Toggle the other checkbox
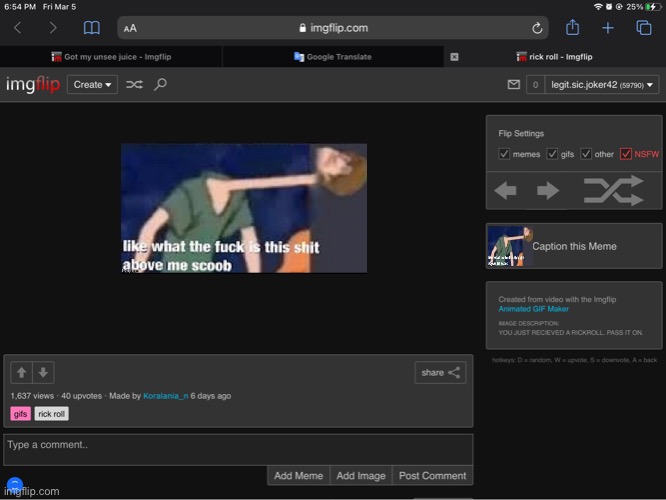Screen dimensions: 666x500 tap(586, 154)
